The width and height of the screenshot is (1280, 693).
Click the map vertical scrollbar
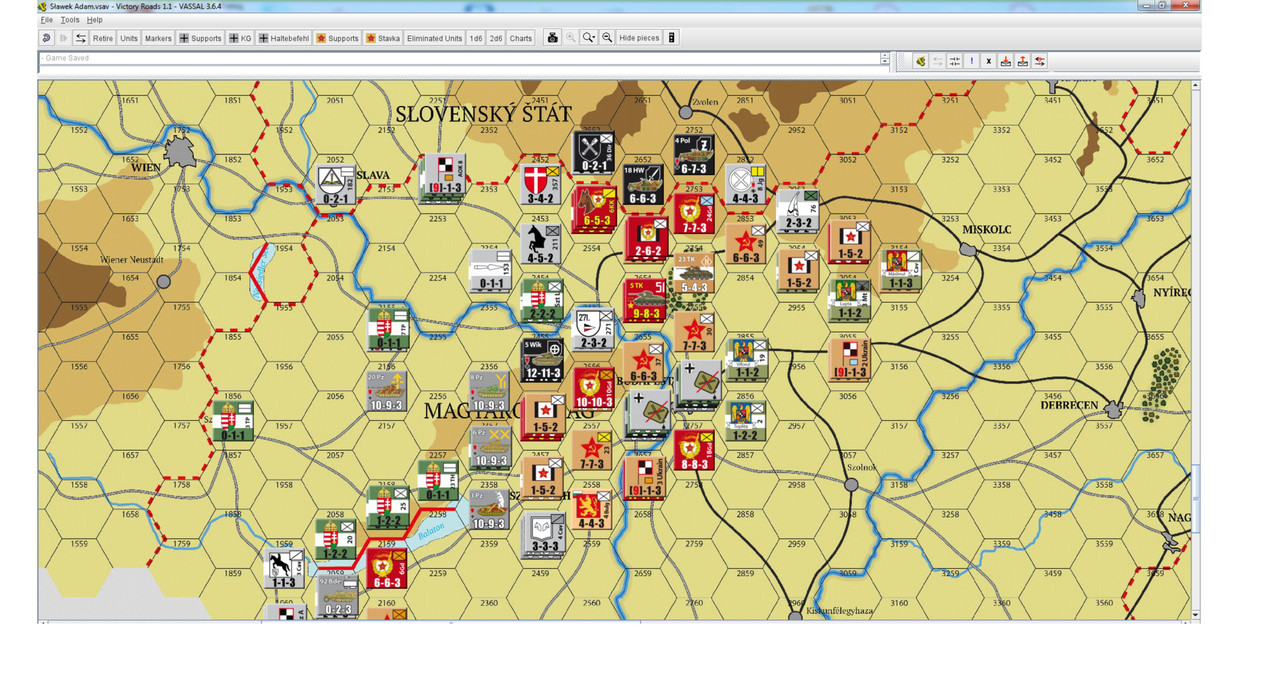1196,350
